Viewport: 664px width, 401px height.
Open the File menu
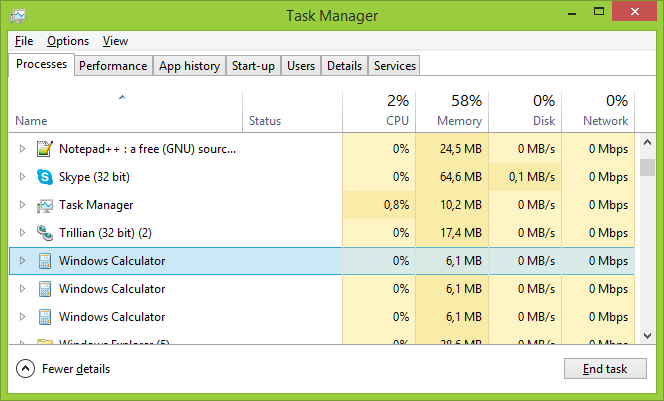pos(24,41)
